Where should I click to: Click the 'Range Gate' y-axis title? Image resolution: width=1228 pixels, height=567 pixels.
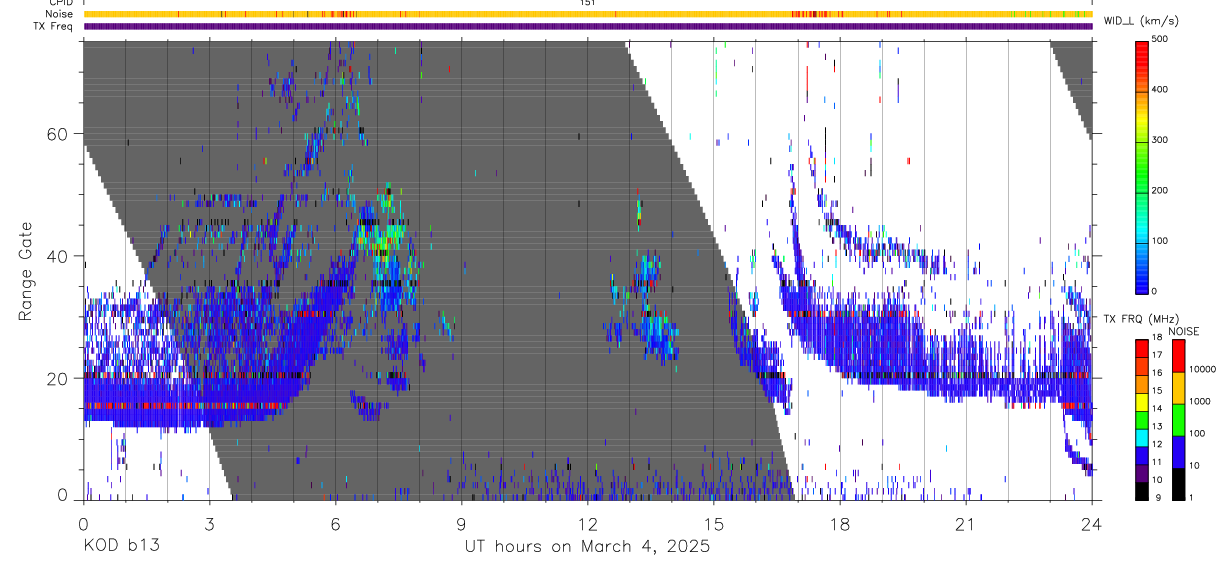[x=26, y=271]
